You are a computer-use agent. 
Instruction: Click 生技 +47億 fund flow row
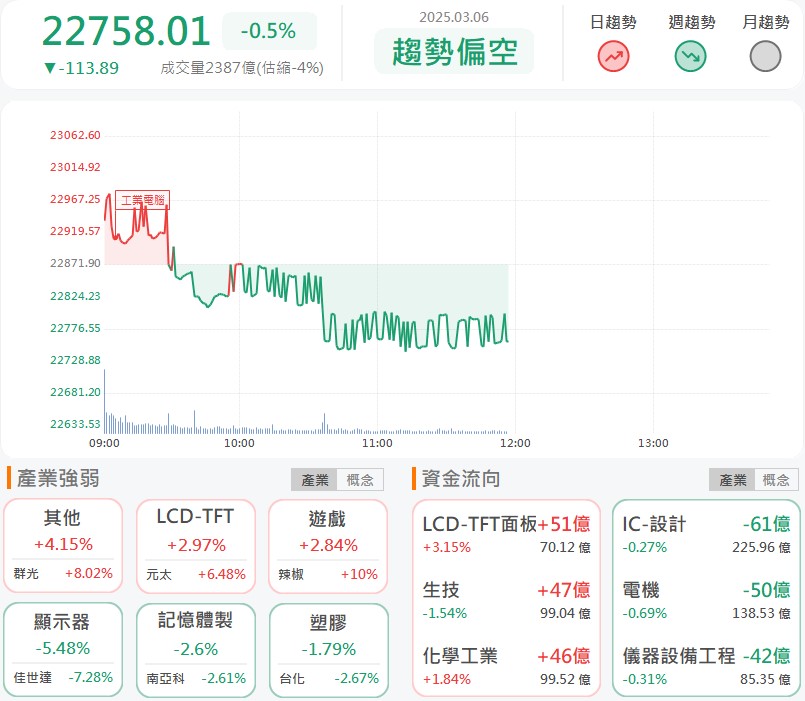click(x=506, y=600)
